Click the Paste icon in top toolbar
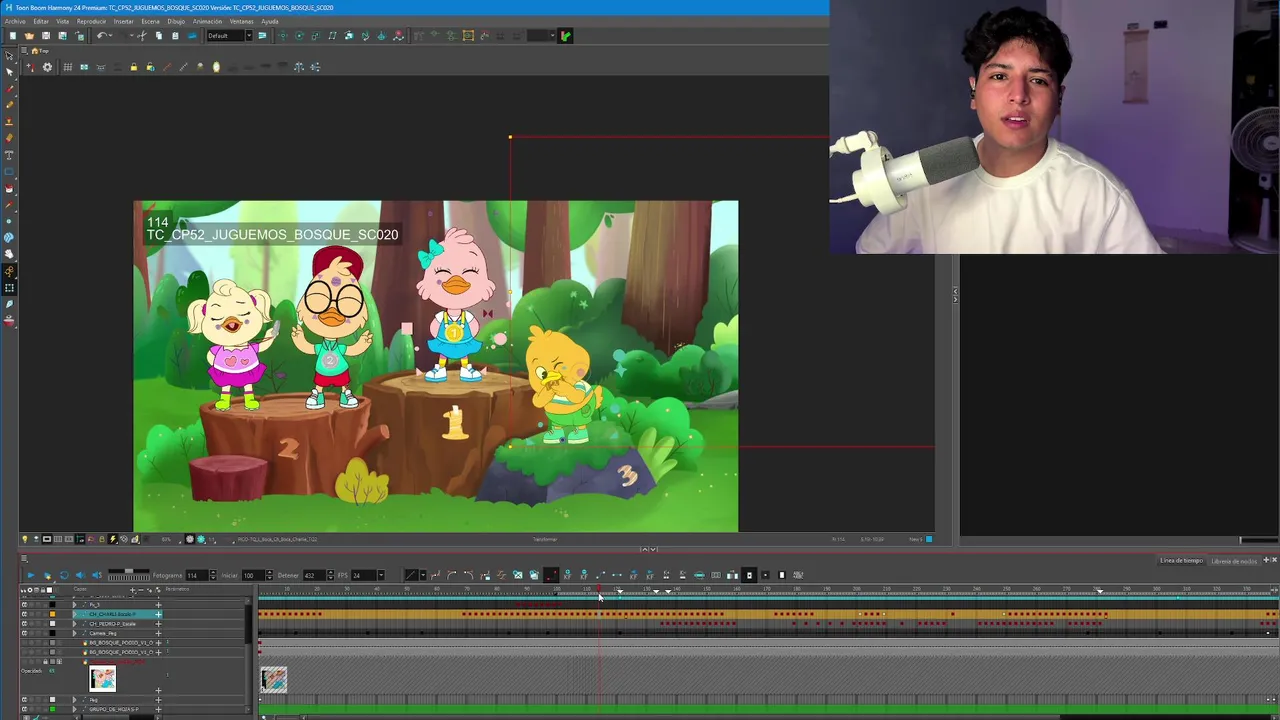Viewport: 1280px width, 720px height. [x=175, y=36]
